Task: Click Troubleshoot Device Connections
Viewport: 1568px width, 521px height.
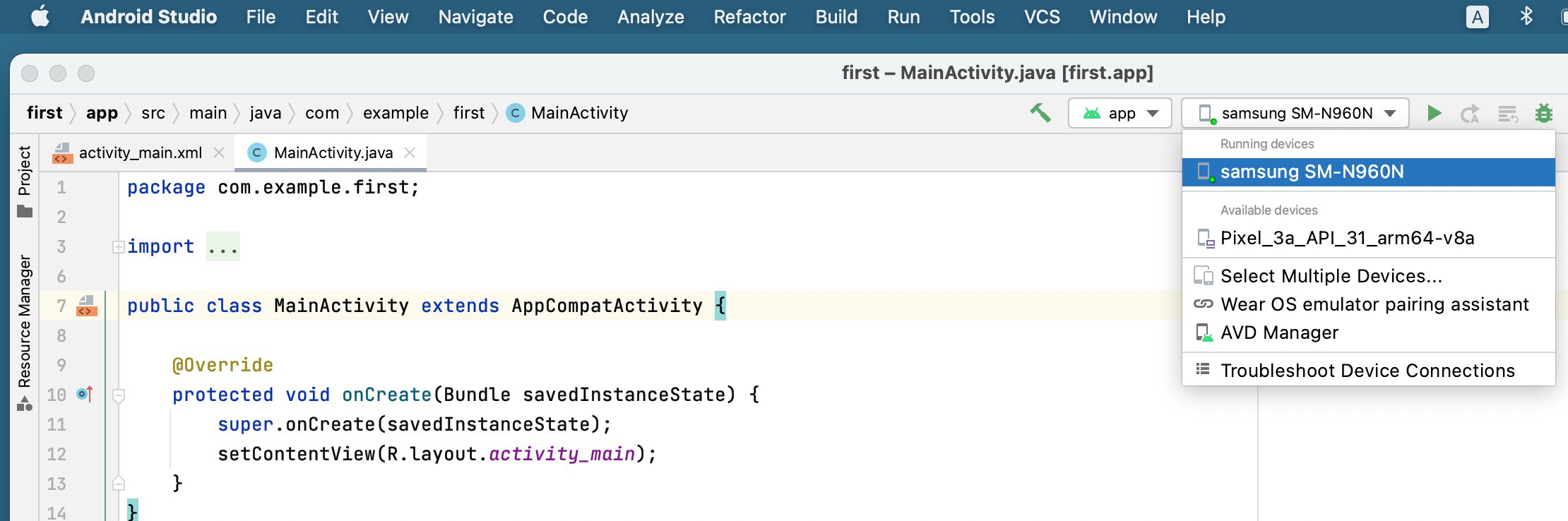Action: (1369, 371)
